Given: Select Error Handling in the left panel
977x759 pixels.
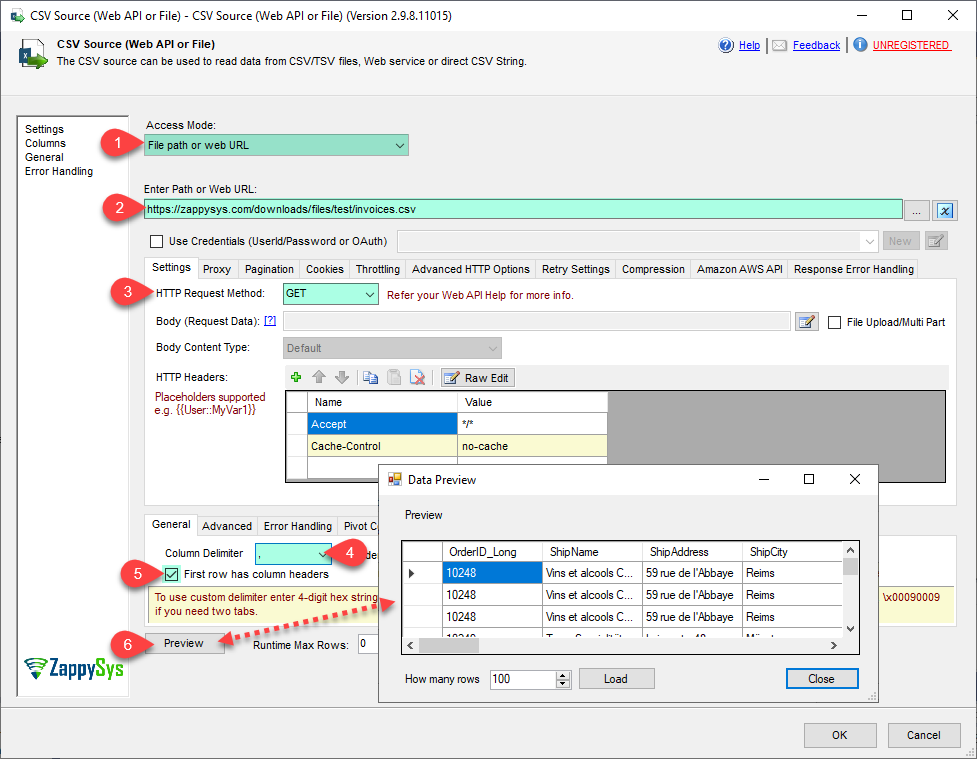Looking at the screenshot, I should [x=59, y=171].
